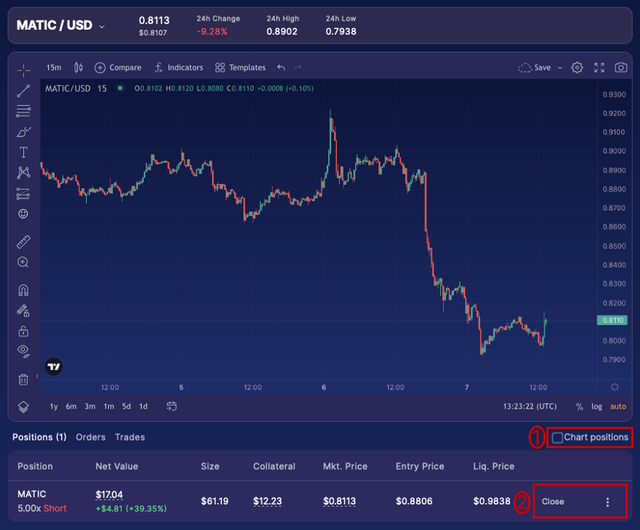The width and height of the screenshot is (640, 530).
Task: Toggle percent scale mode
Action: point(579,406)
